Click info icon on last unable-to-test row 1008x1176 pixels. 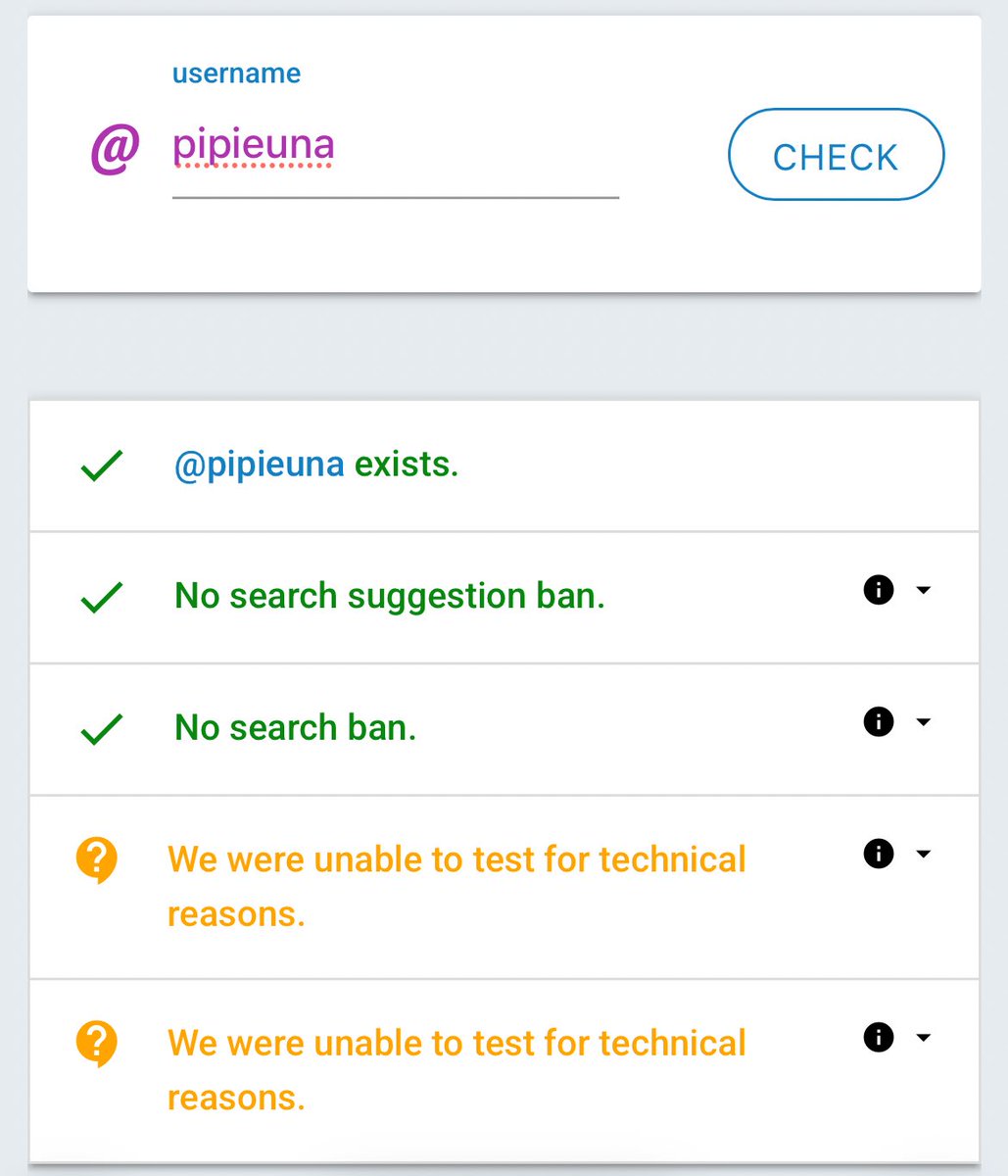[x=879, y=1037]
